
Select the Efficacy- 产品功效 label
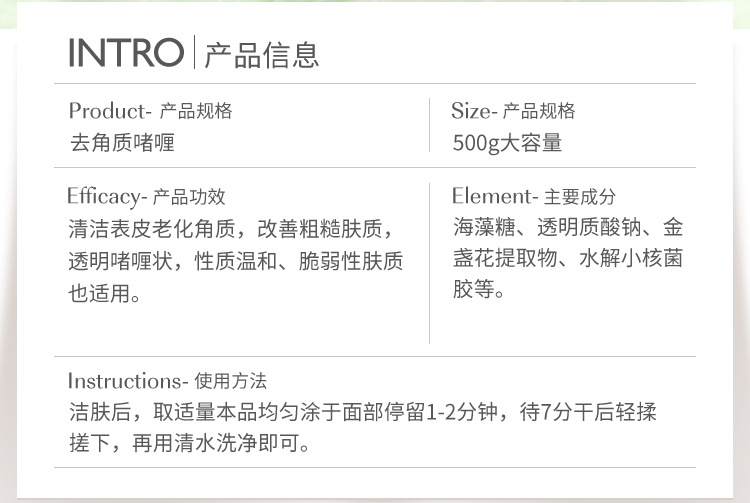[146, 197]
